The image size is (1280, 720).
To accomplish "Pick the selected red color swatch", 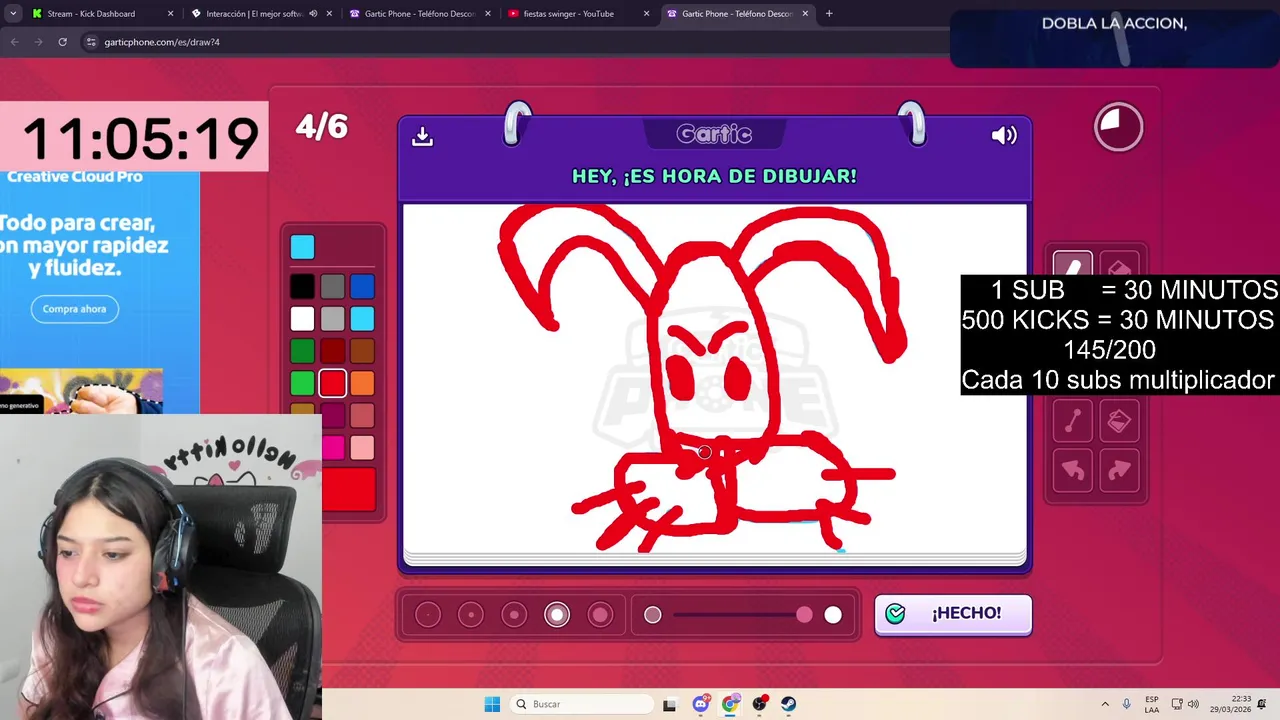I will point(333,383).
